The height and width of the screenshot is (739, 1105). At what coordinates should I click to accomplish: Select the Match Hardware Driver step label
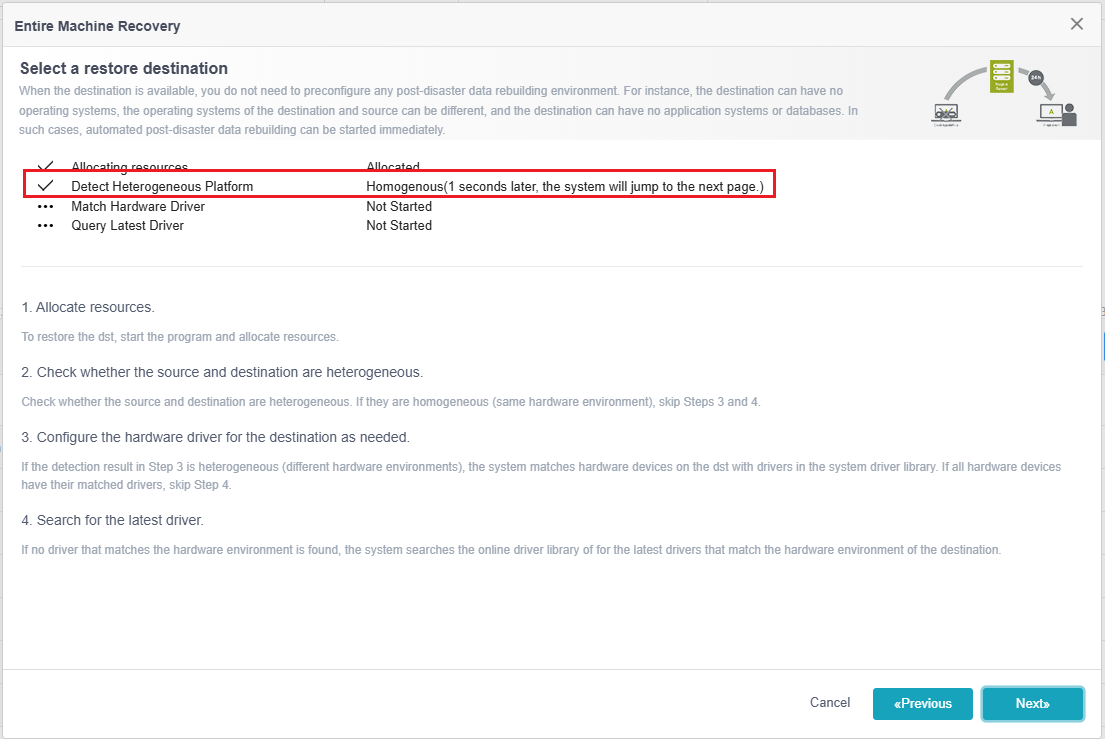click(x=138, y=206)
